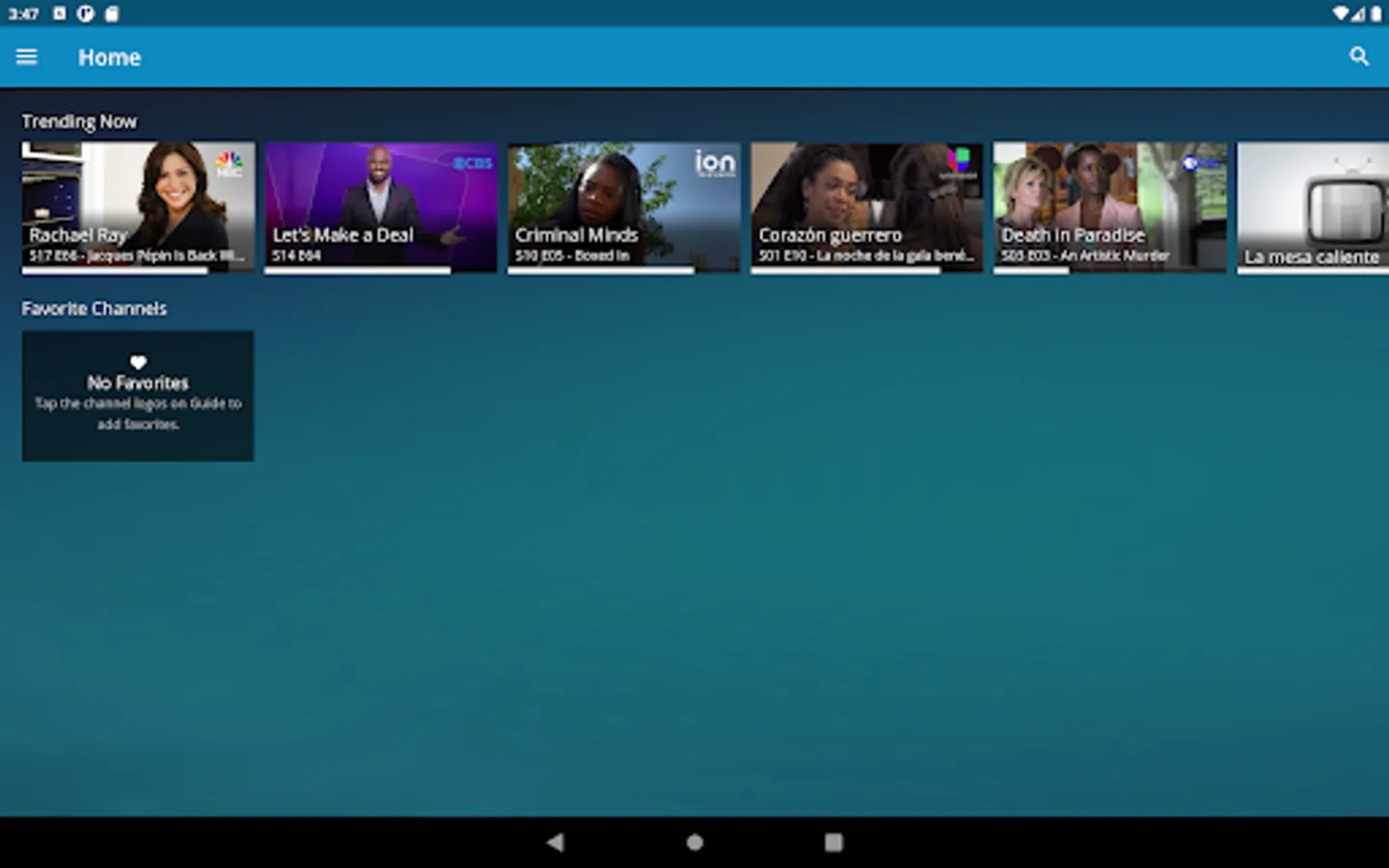Tap the heart icon in No Favorites
Image resolution: width=1389 pixels, height=868 pixels.
(138, 363)
